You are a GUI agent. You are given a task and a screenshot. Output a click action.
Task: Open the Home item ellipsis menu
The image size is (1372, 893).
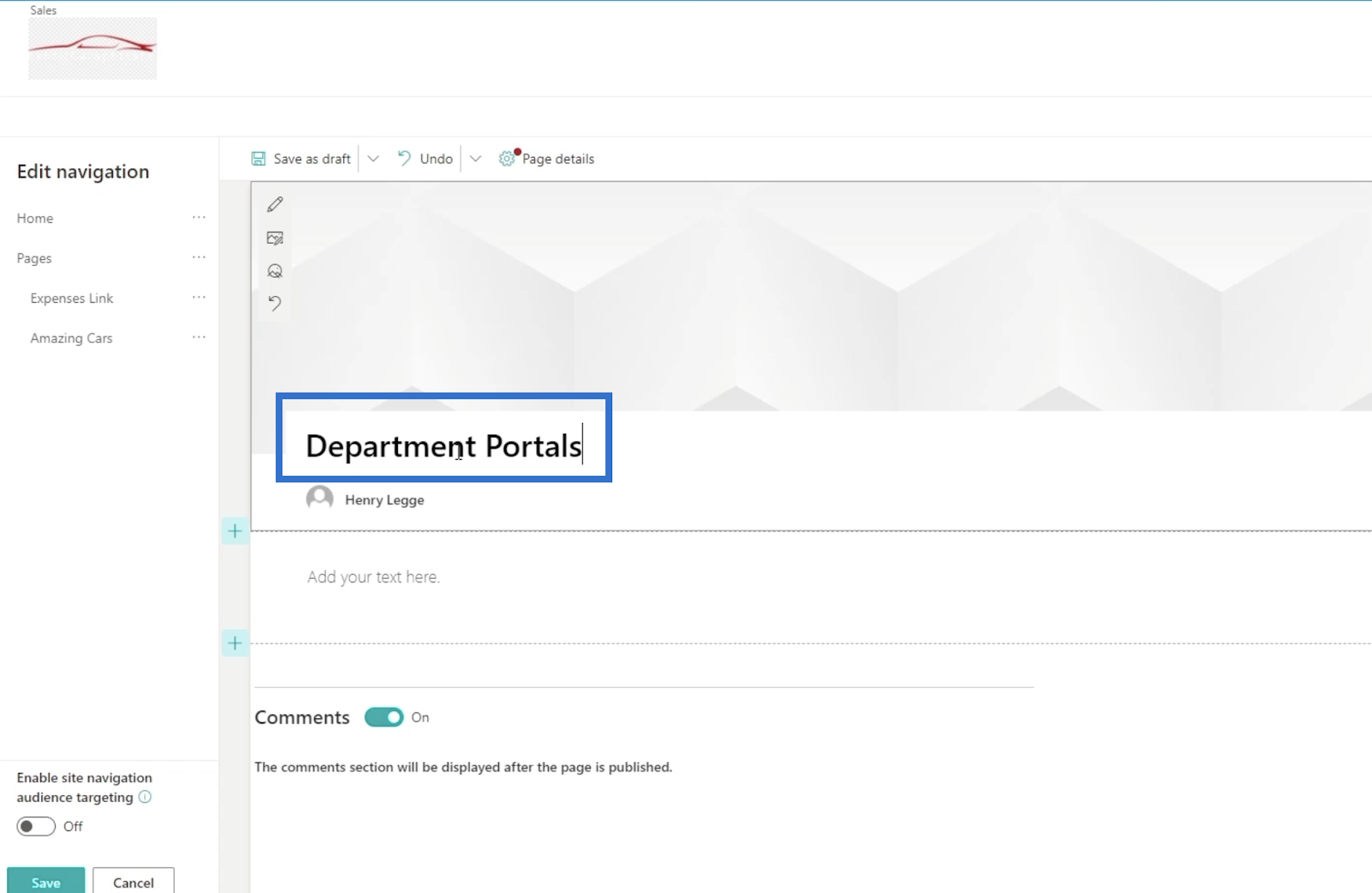pos(199,218)
